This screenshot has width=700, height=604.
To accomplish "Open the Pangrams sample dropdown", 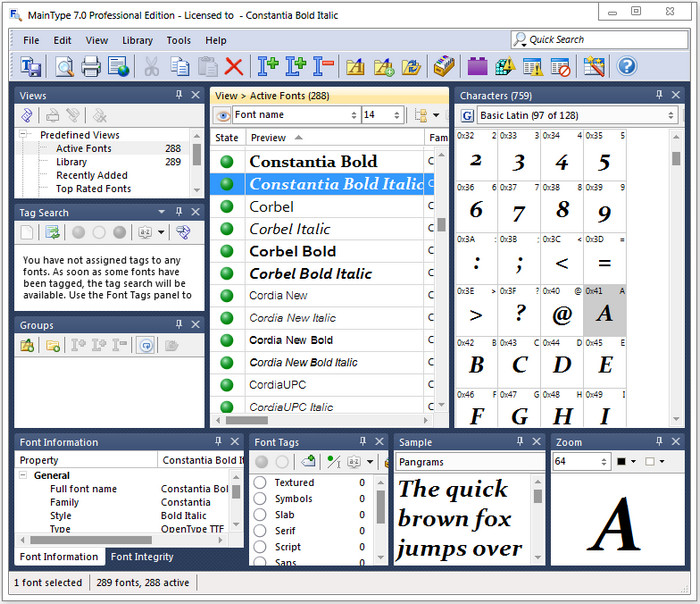I will pyautogui.click(x=470, y=462).
